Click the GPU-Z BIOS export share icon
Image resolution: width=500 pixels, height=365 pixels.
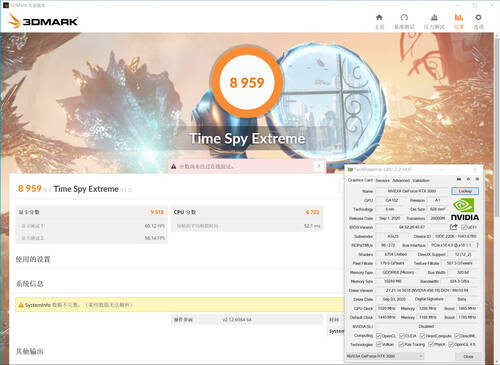click(453, 227)
